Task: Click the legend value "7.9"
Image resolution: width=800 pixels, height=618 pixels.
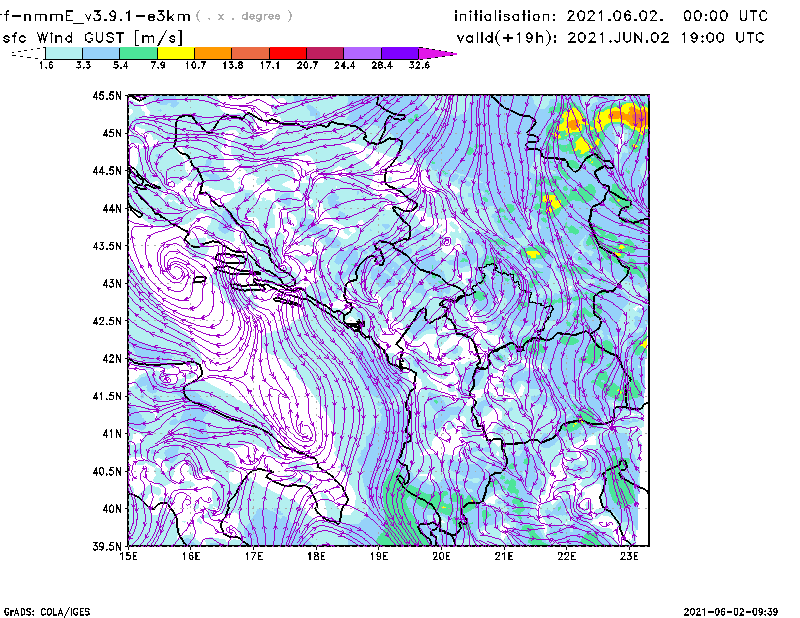Action: click(x=158, y=65)
